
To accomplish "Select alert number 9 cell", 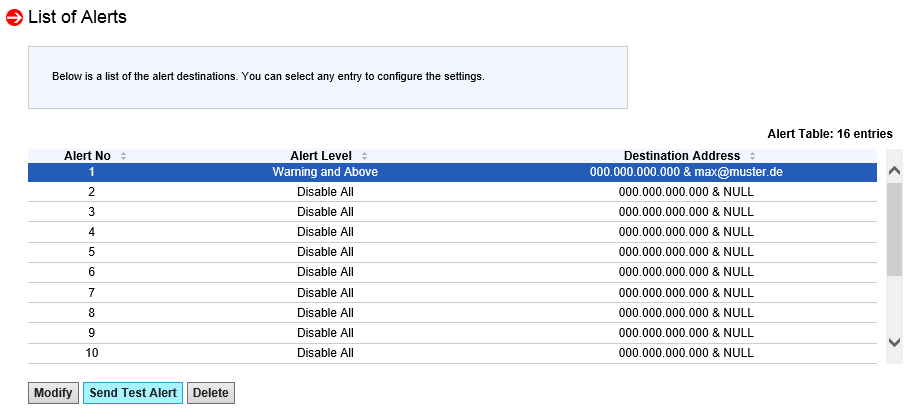I will (91, 333).
